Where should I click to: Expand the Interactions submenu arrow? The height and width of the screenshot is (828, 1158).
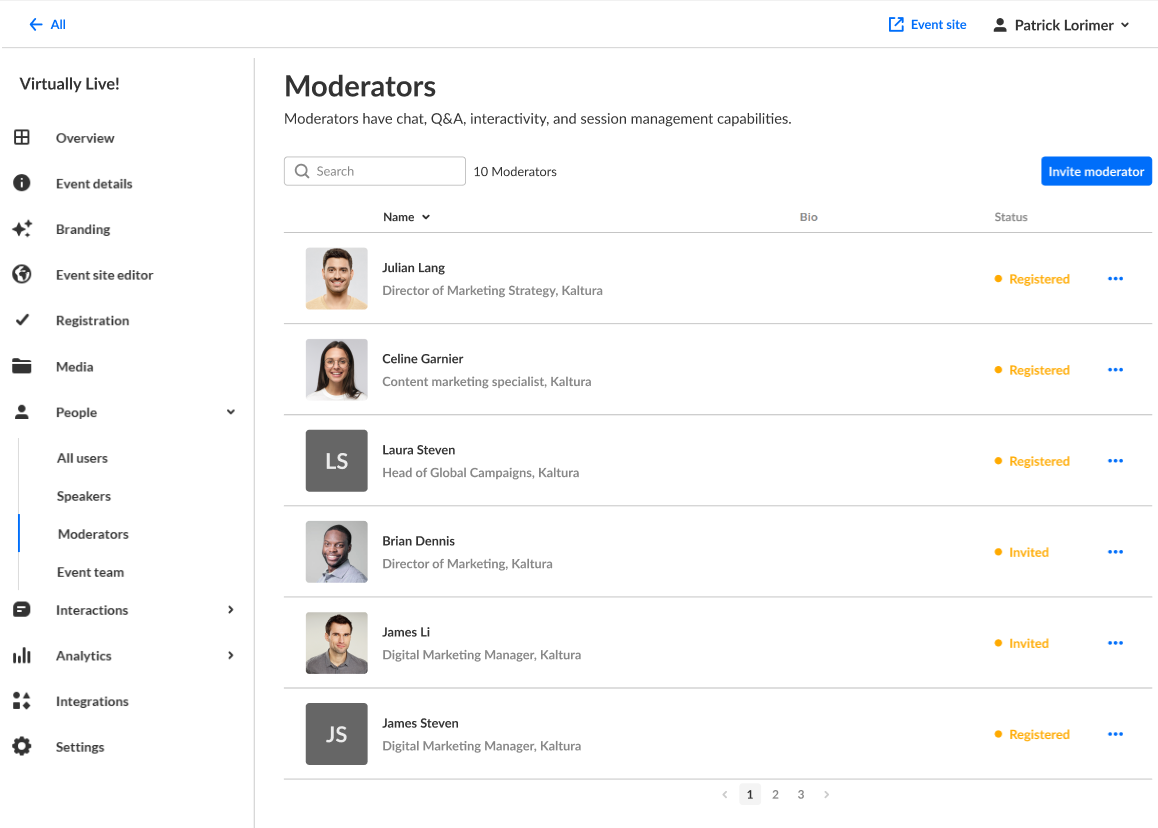click(x=231, y=610)
